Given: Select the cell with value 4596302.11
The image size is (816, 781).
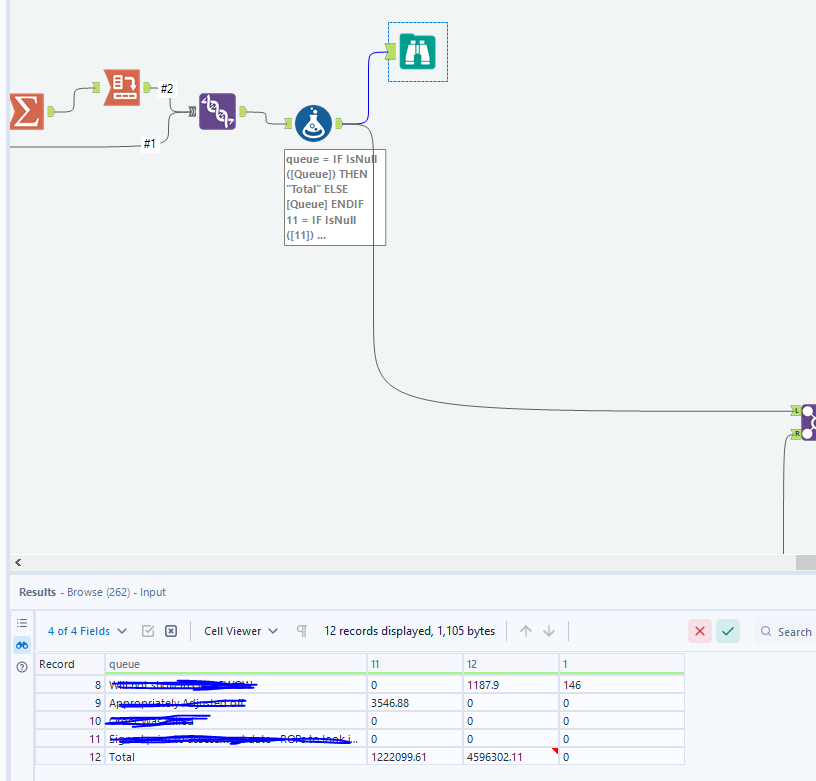Looking at the screenshot, I should [511, 757].
